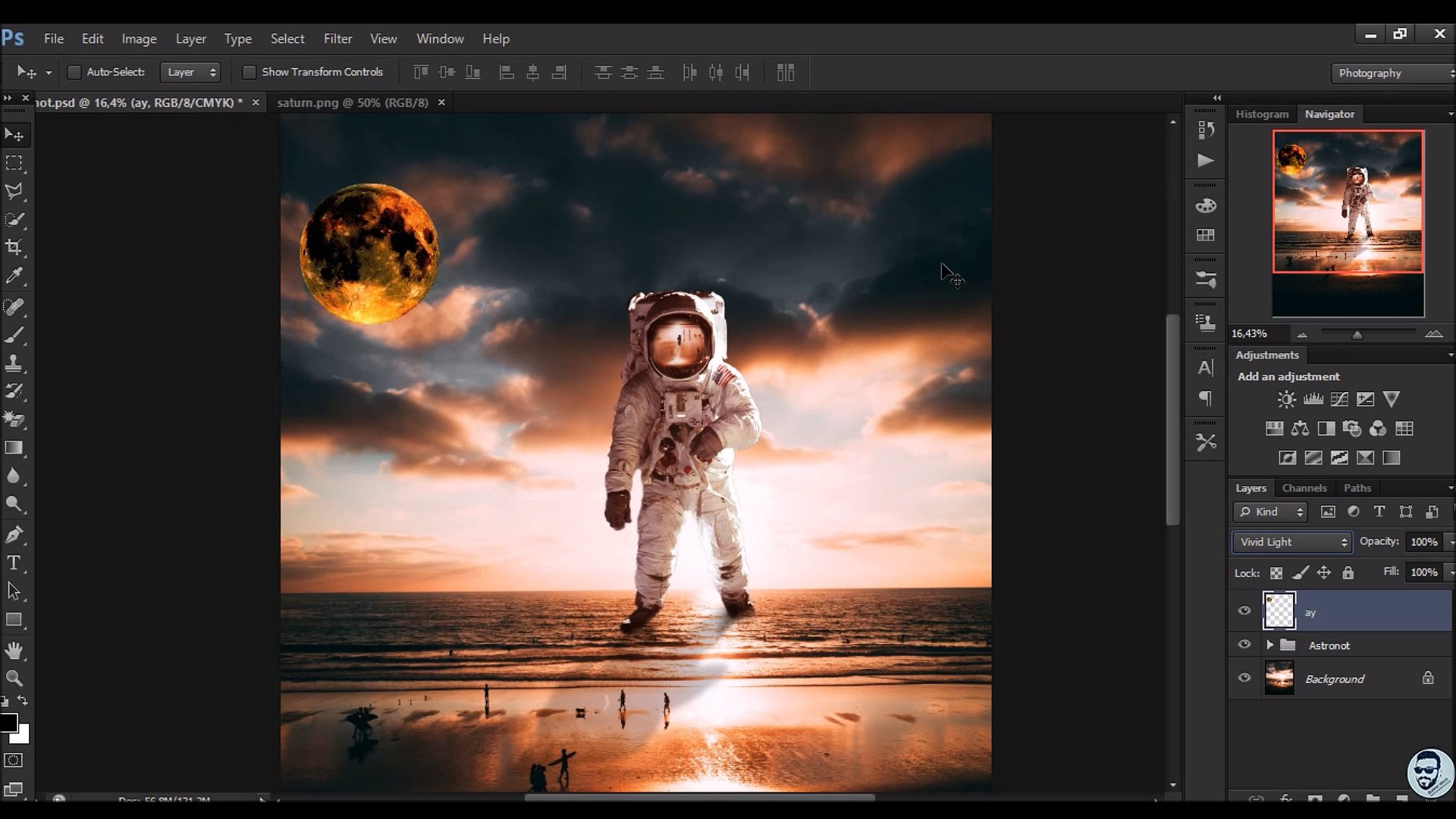The image size is (1456, 819).
Task: Select the Crop tool
Action: click(x=14, y=247)
